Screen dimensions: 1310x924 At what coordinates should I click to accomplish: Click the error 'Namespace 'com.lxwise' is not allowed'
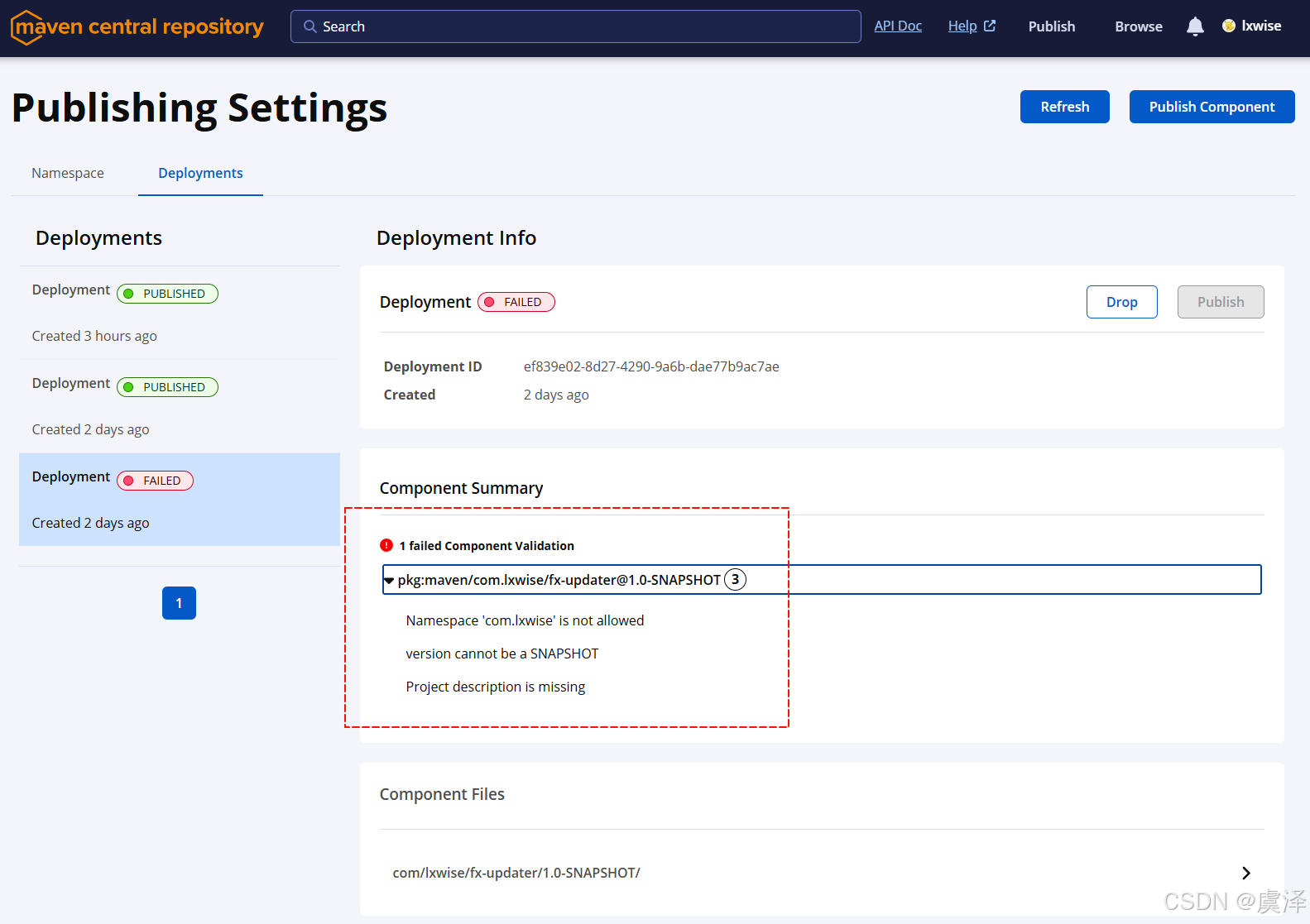point(525,620)
